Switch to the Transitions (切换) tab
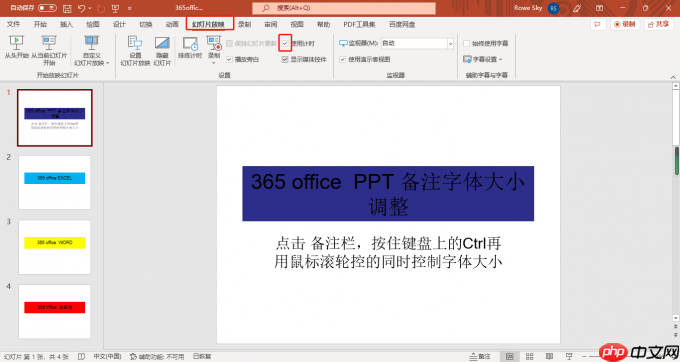The height and width of the screenshot is (362, 680). pyautogui.click(x=146, y=24)
